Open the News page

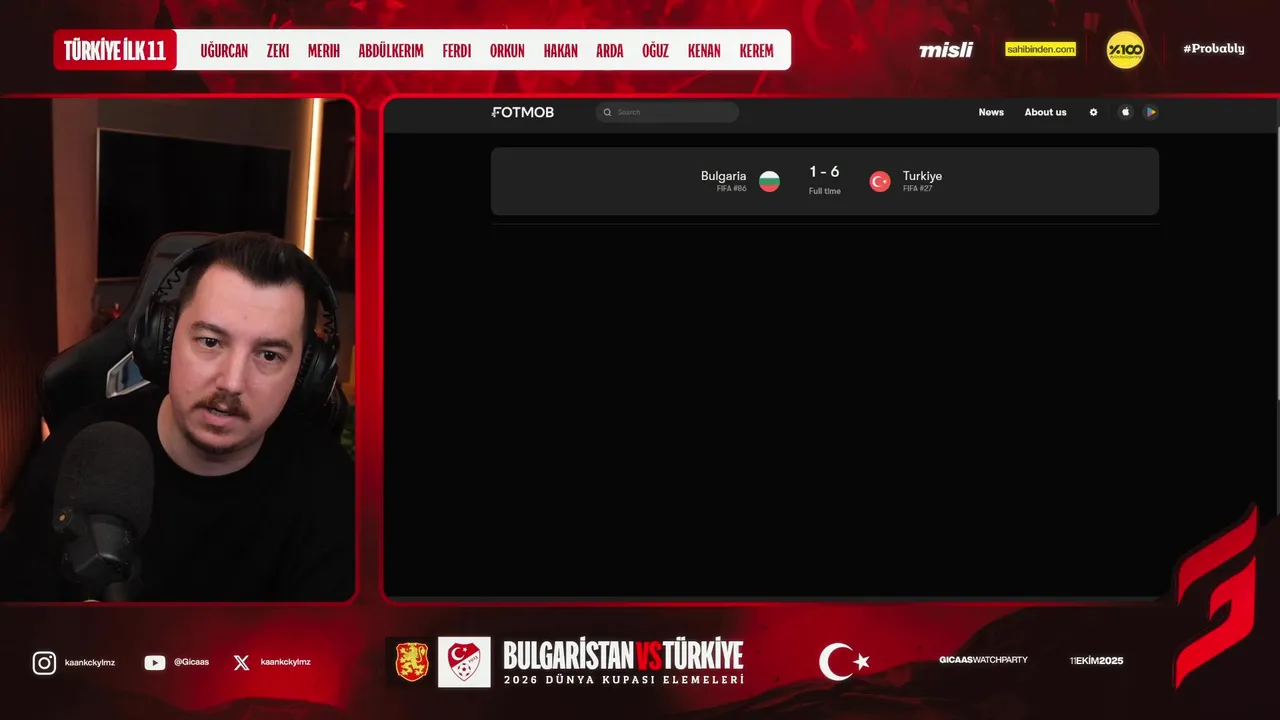click(991, 112)
